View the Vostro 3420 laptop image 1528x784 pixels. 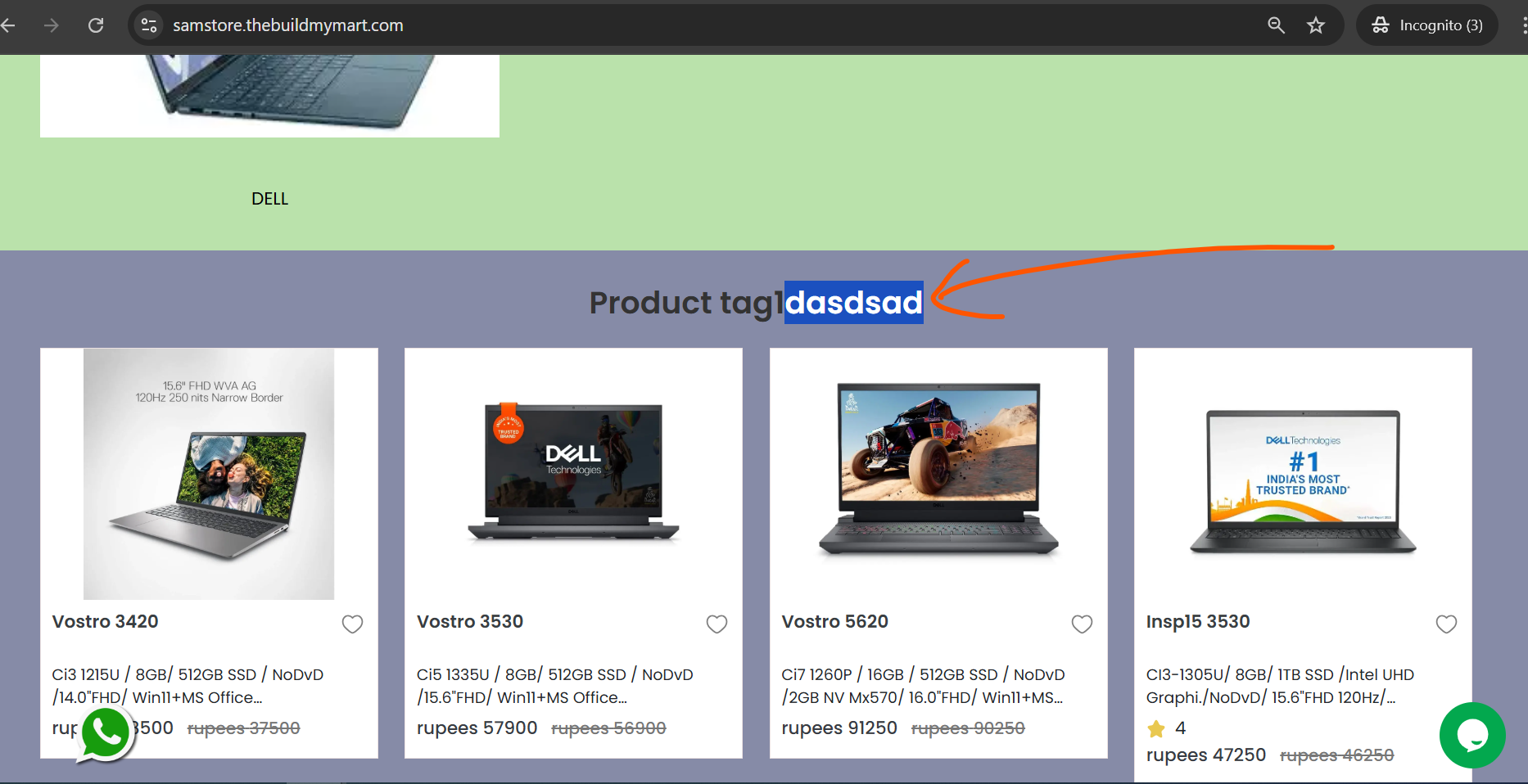pyautogui.click(x=209, y=474)
